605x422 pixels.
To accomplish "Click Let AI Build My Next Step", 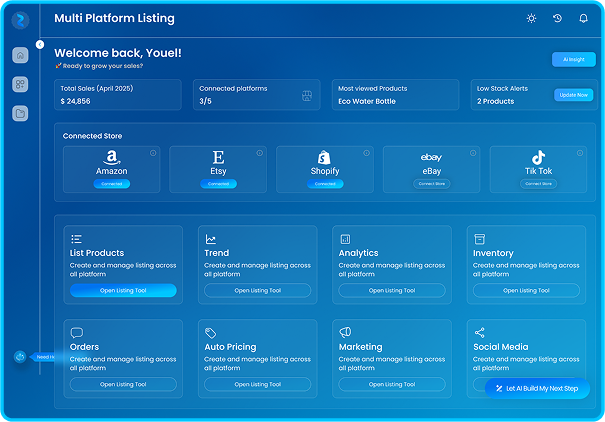I will [x=537, y=388].
